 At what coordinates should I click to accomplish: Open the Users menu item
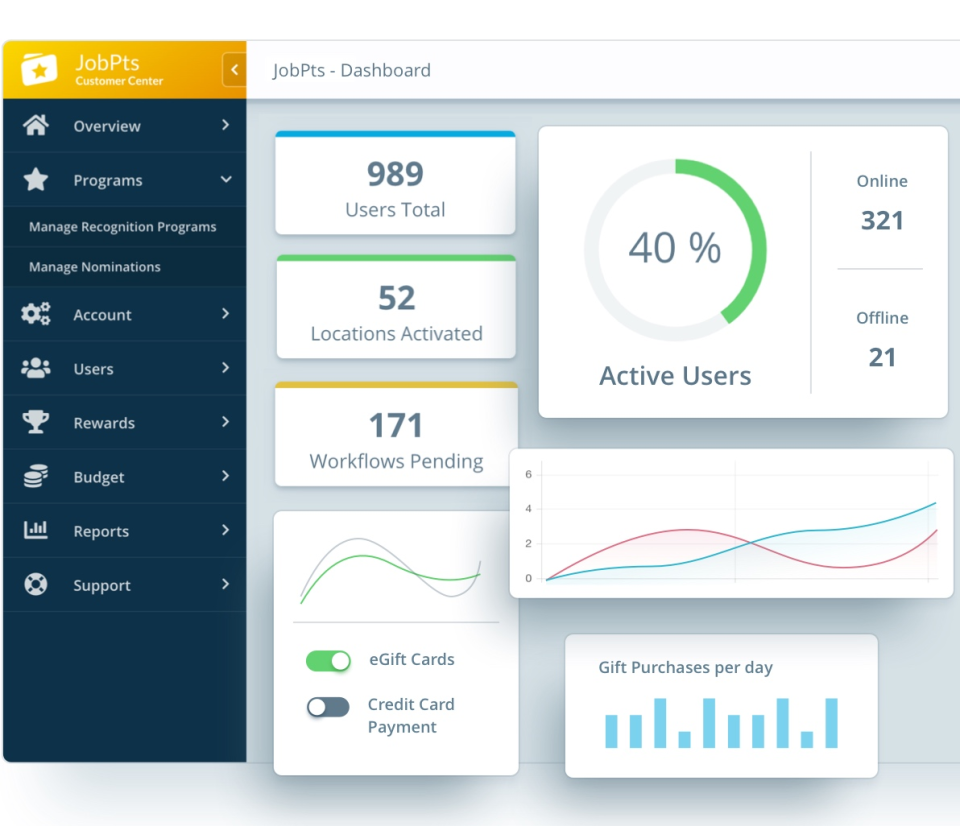pos(125,368)
